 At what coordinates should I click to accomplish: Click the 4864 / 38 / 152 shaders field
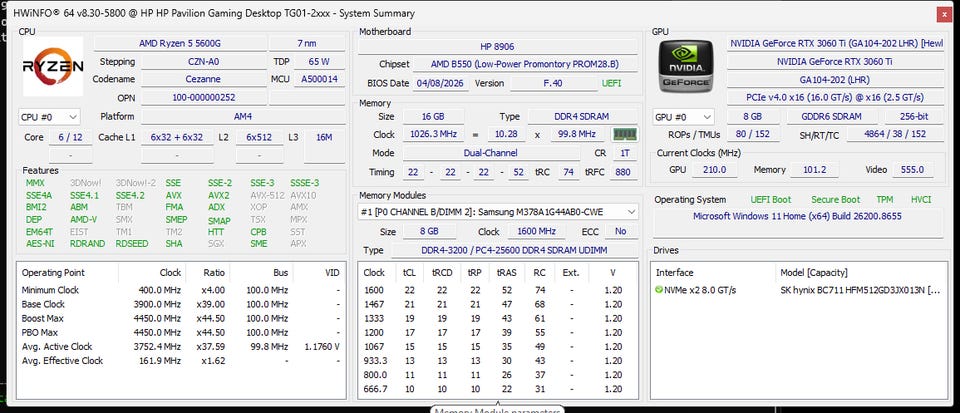(x=895, y=135)
